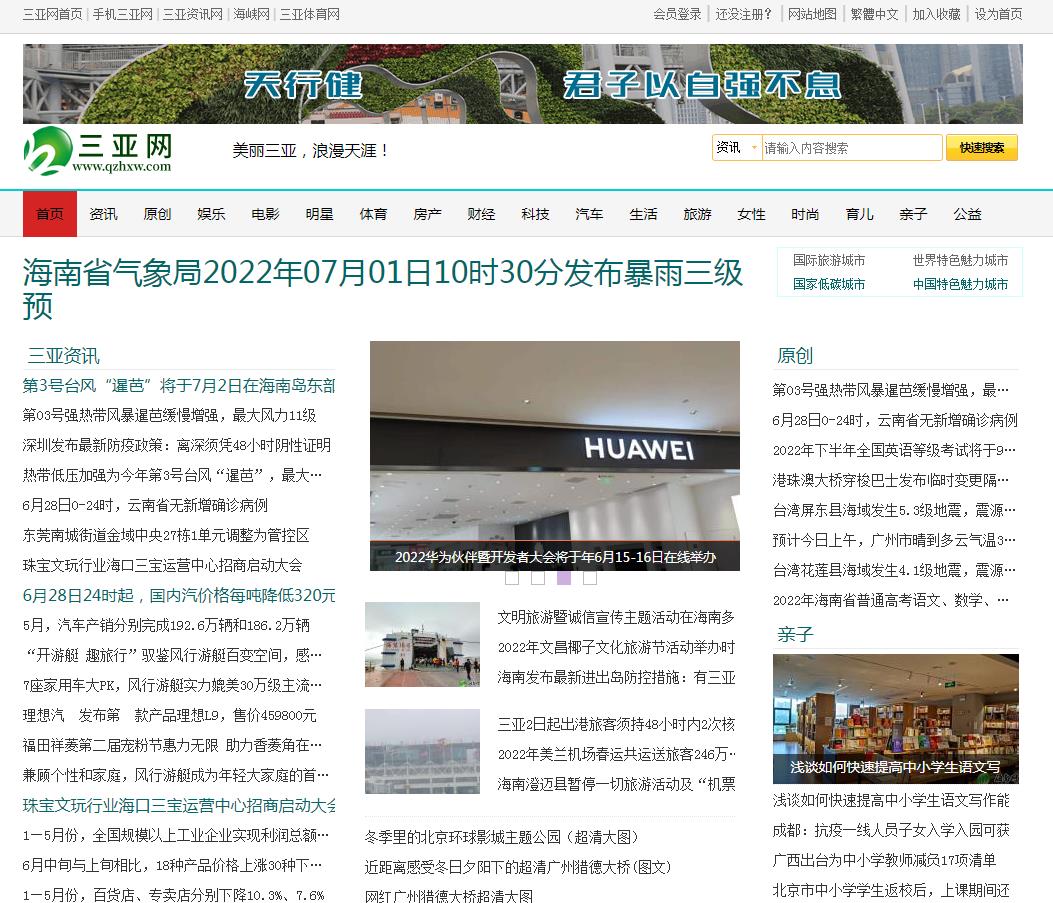
Task: Click the 会员登录 link
Action: pyautogui.click(x=677, y=14)
